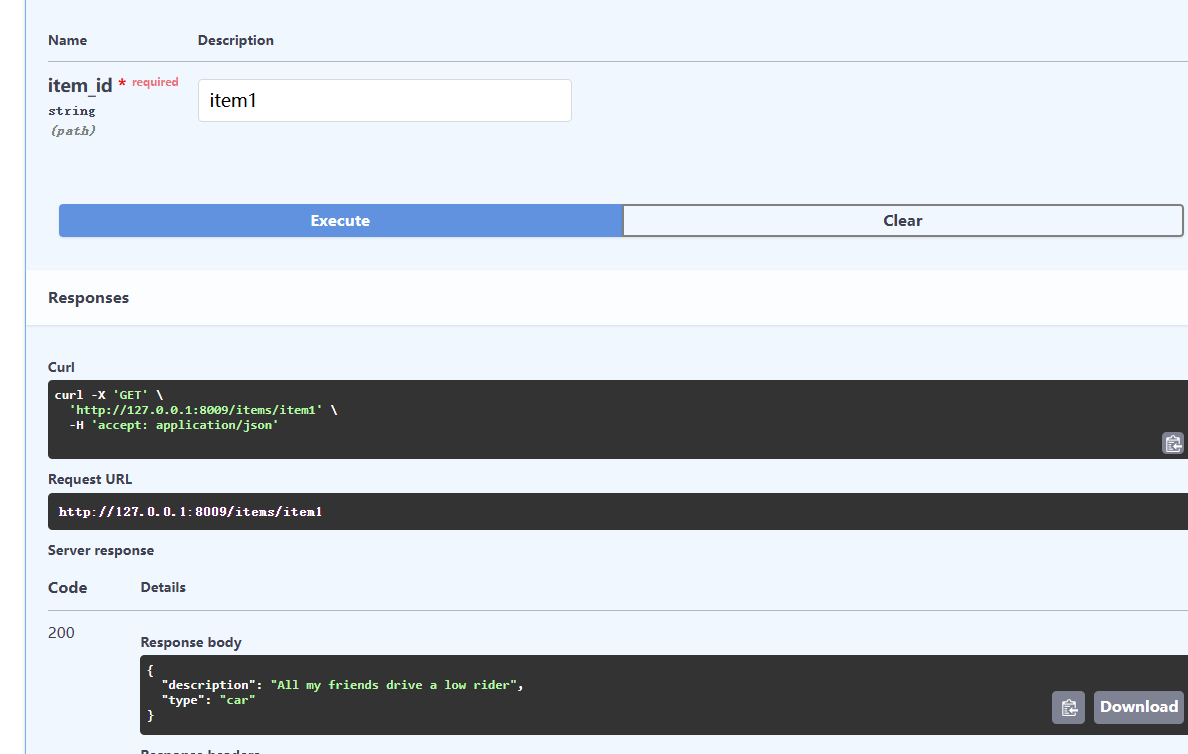This screenshot has height=754, width=1188.
Task: Copy the response body to clipboard
Action: click(1068, 707)
